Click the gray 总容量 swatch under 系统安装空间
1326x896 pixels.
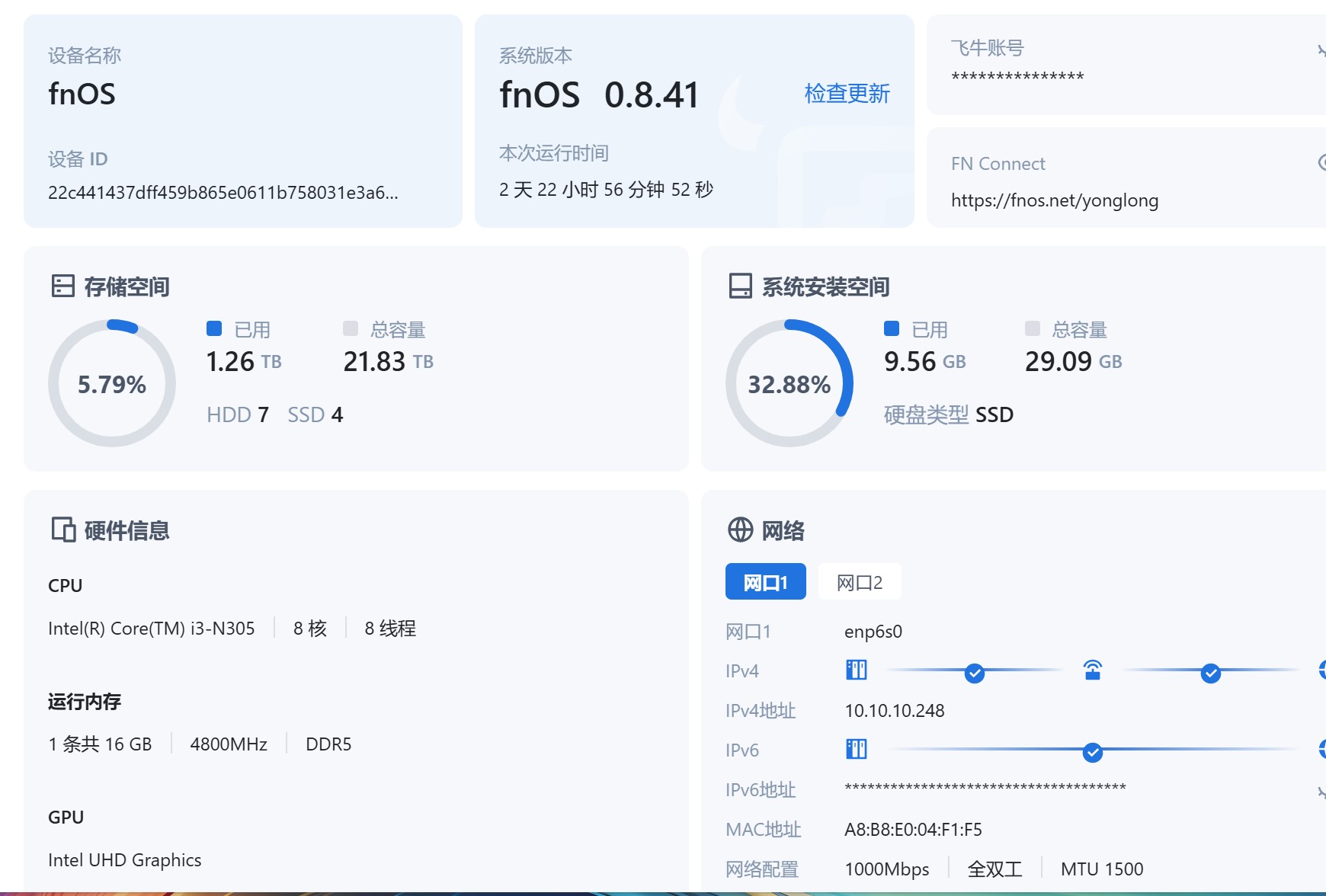(x=1033, y=328)
